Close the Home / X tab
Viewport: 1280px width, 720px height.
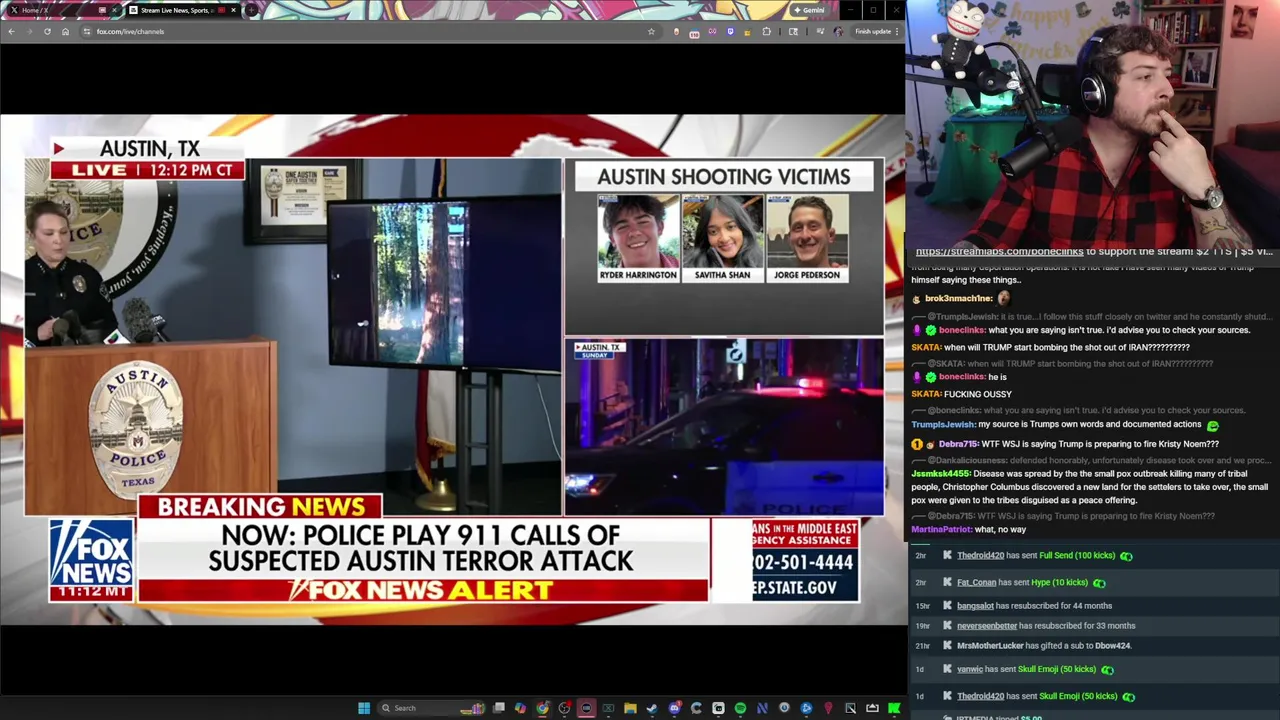[113, 10]
